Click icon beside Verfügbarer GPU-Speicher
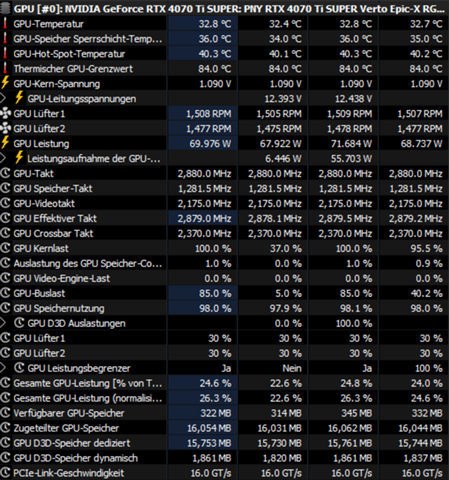The width and height of the screenshot is (449, 480). [5, 413]
